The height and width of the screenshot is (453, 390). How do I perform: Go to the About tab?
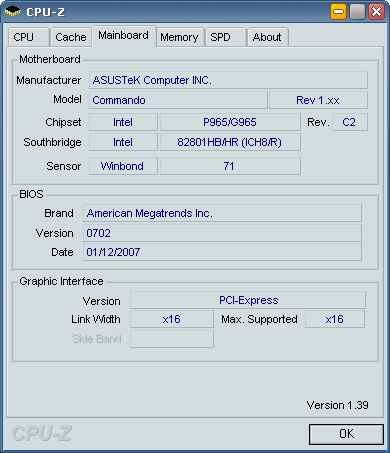click(x=267, y=37)
